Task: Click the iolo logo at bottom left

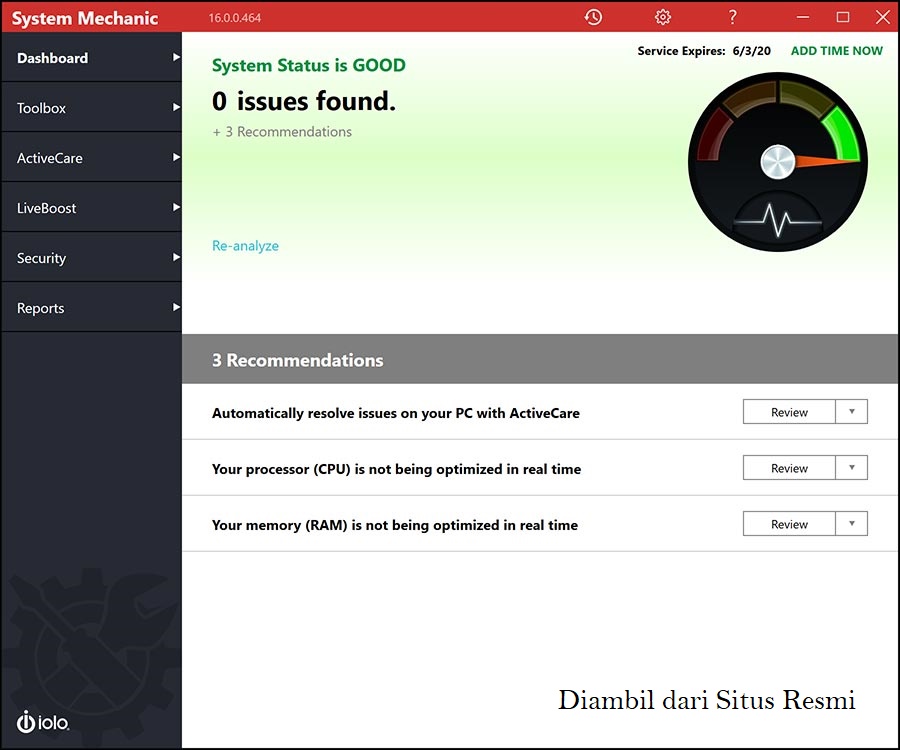Action: 42,722
